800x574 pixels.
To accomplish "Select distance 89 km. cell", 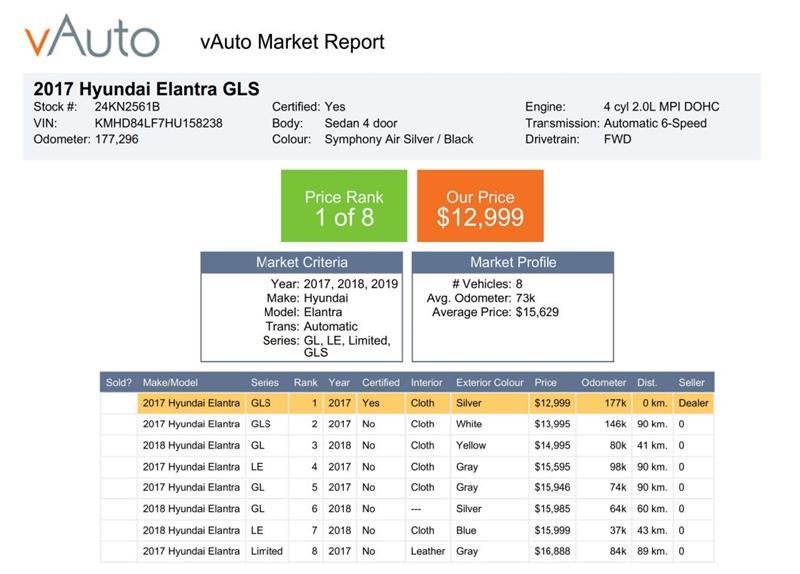I will click(x=652, y=551).
